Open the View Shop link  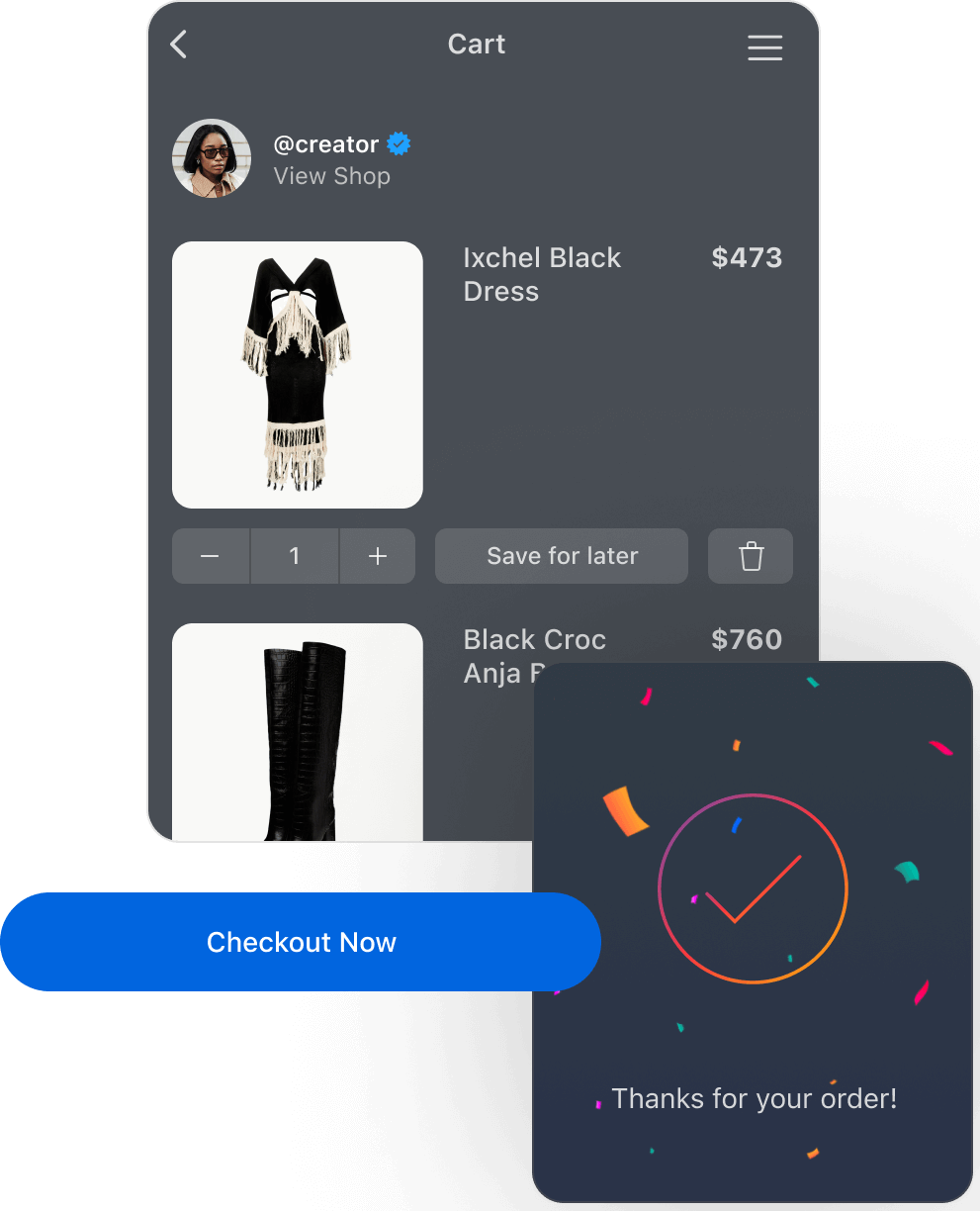click(x=332, y=176)
